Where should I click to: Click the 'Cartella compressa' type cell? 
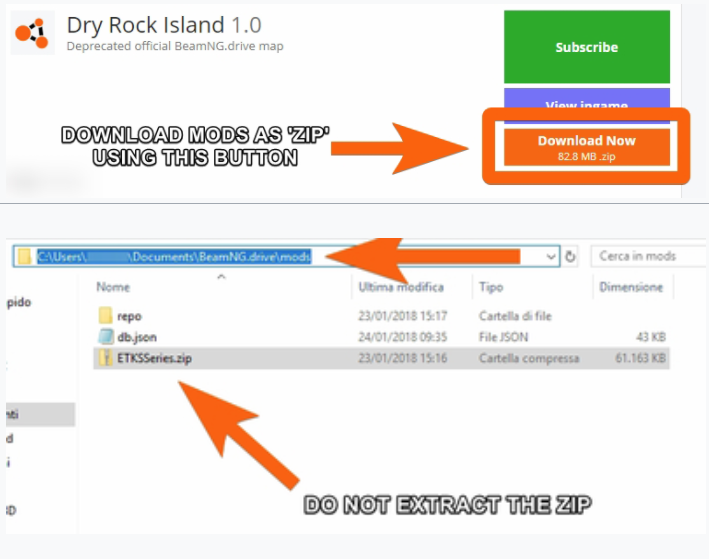pos(529,358)
